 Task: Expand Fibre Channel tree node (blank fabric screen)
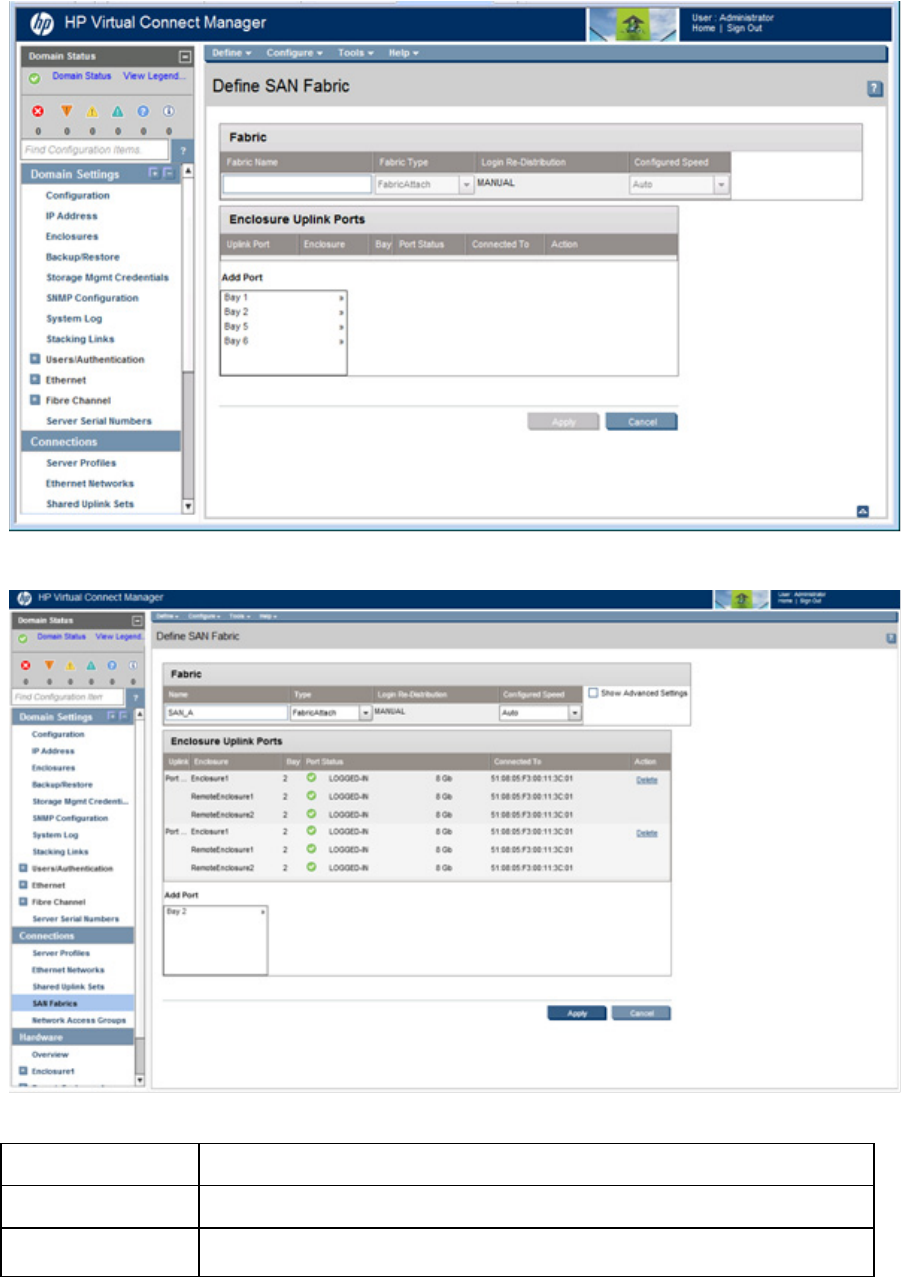35,400
